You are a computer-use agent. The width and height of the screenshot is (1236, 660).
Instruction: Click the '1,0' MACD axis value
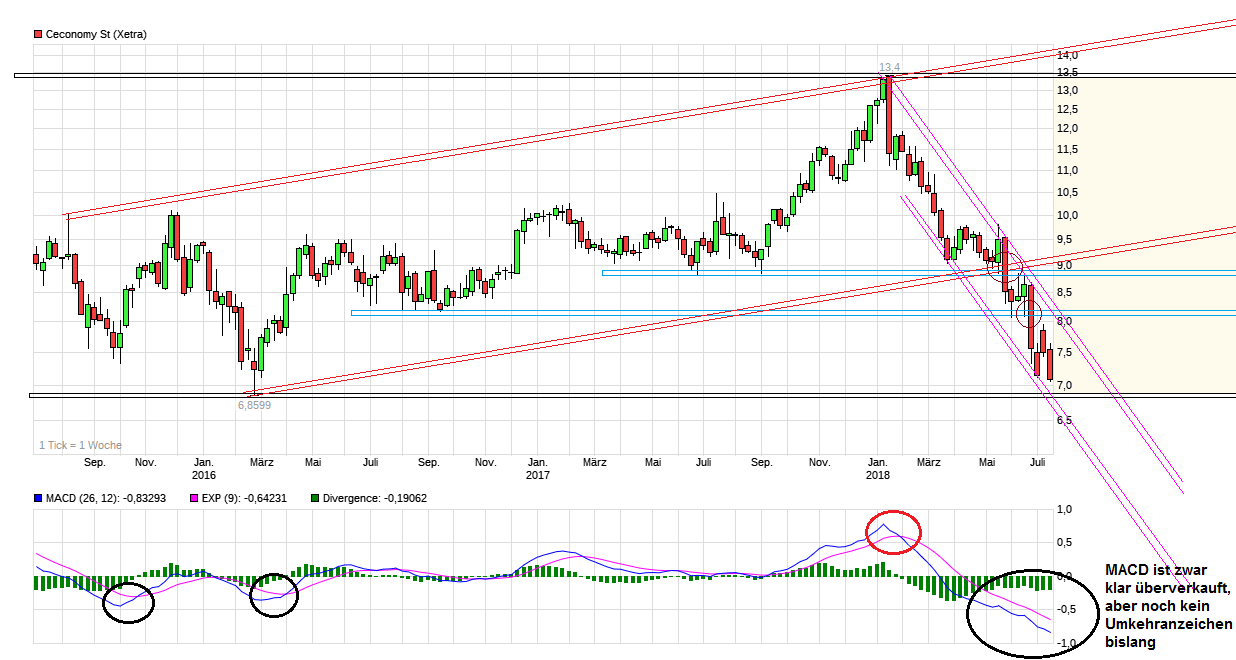tap(1066, 510)
